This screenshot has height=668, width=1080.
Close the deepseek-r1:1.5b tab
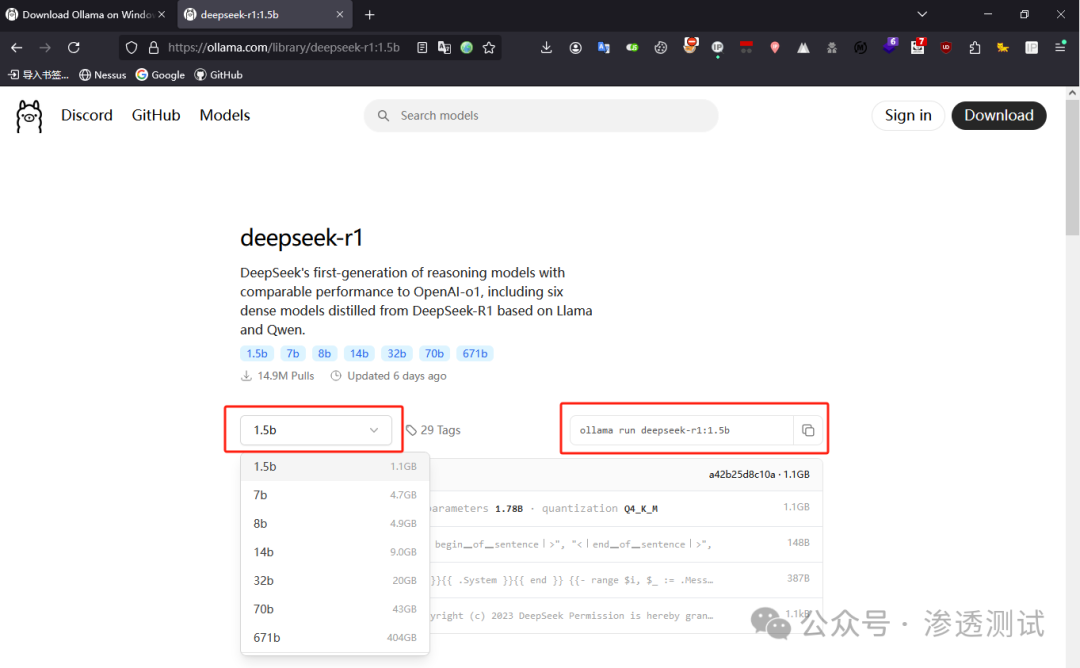click(x=340, y=14)
